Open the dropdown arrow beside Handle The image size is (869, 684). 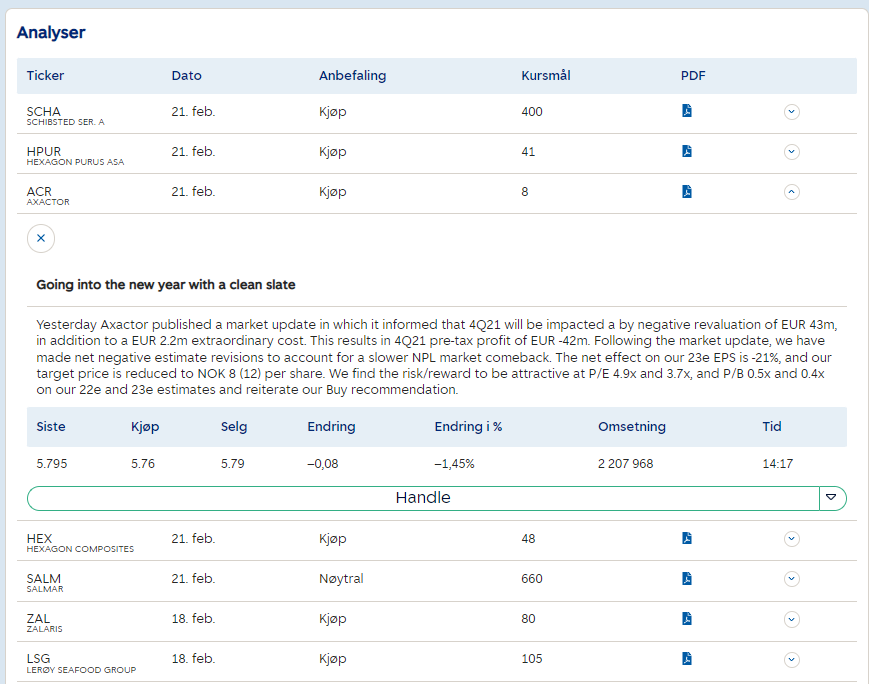click(x=832, y=498)
